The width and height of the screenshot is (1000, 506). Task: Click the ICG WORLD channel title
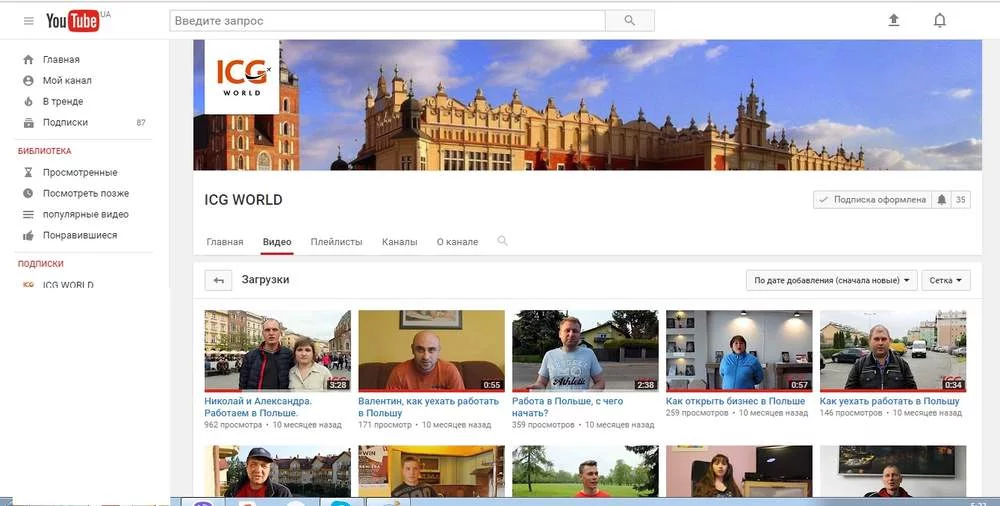tap(243, 200)
